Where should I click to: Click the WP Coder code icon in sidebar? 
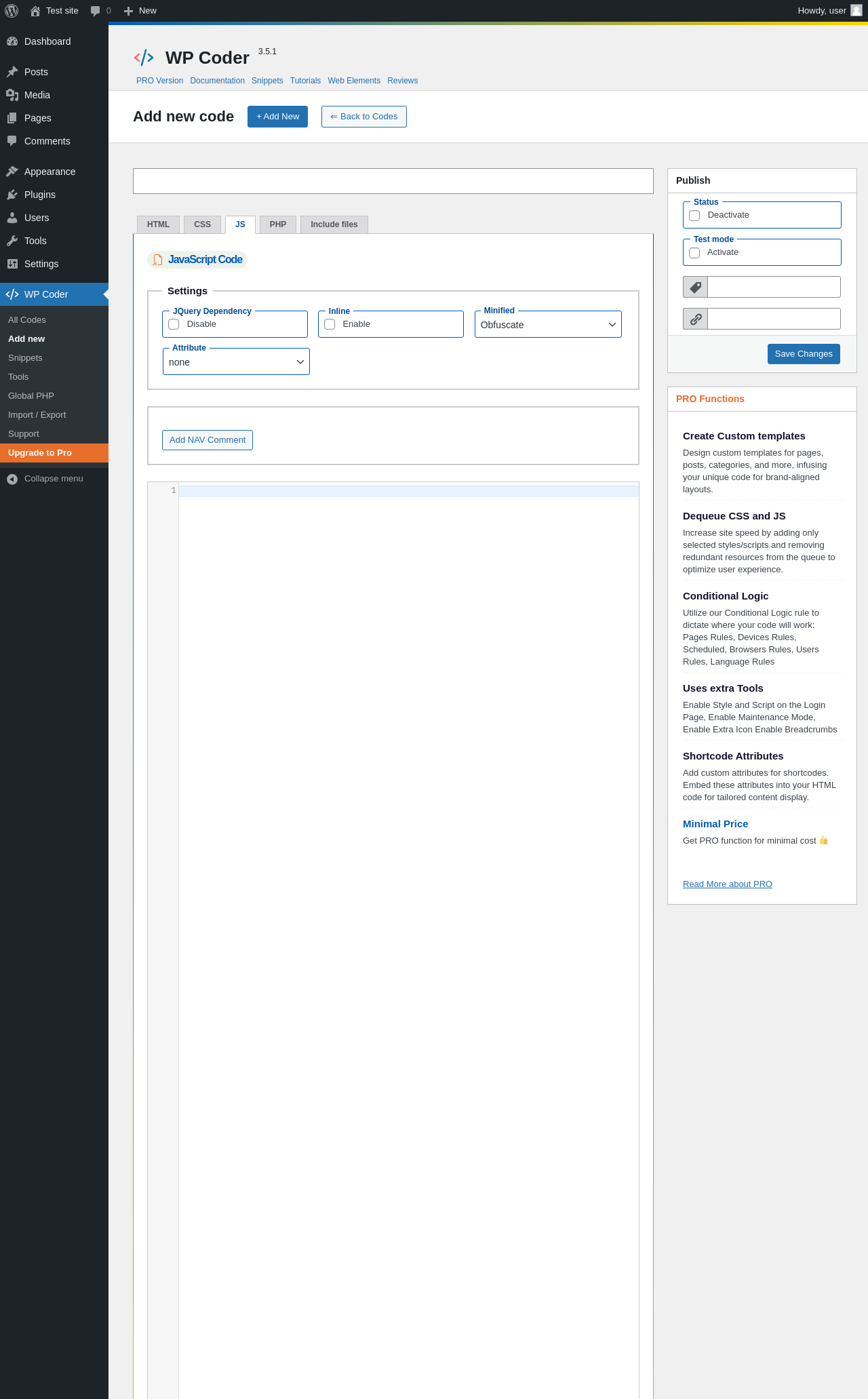click(12, 294)
